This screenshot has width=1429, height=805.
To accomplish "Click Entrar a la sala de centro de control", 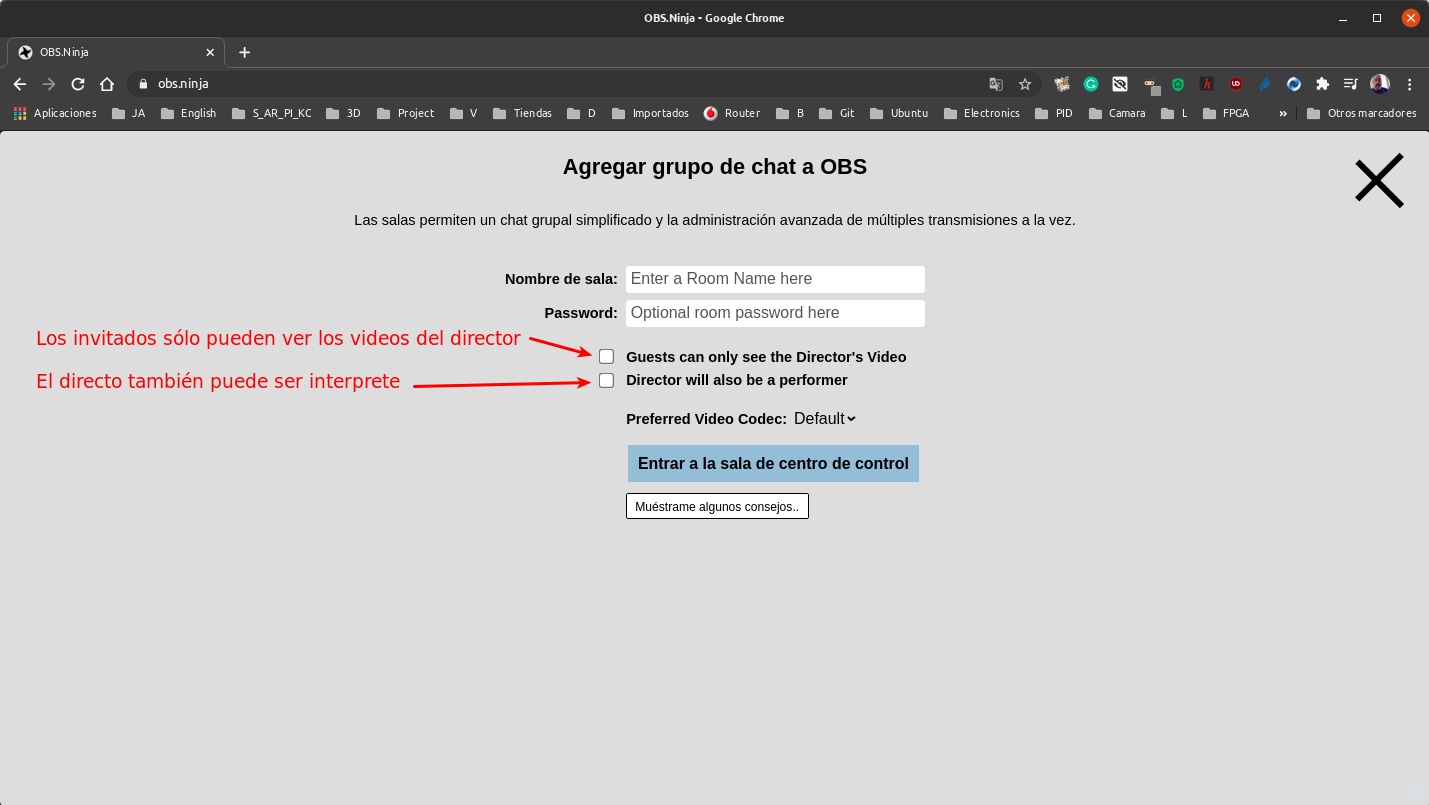I will pos(773,463).
